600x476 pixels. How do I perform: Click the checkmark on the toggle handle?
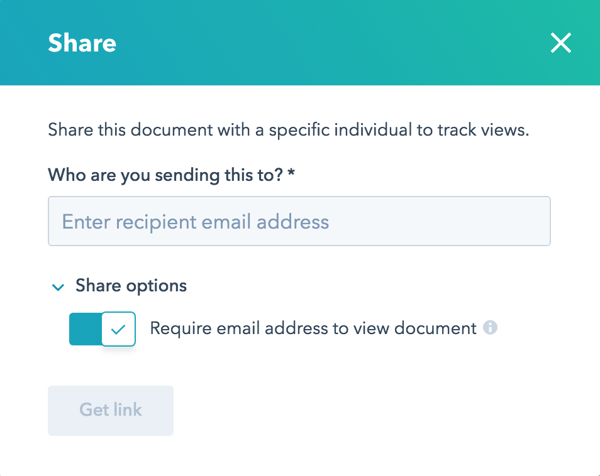(119, 329)
